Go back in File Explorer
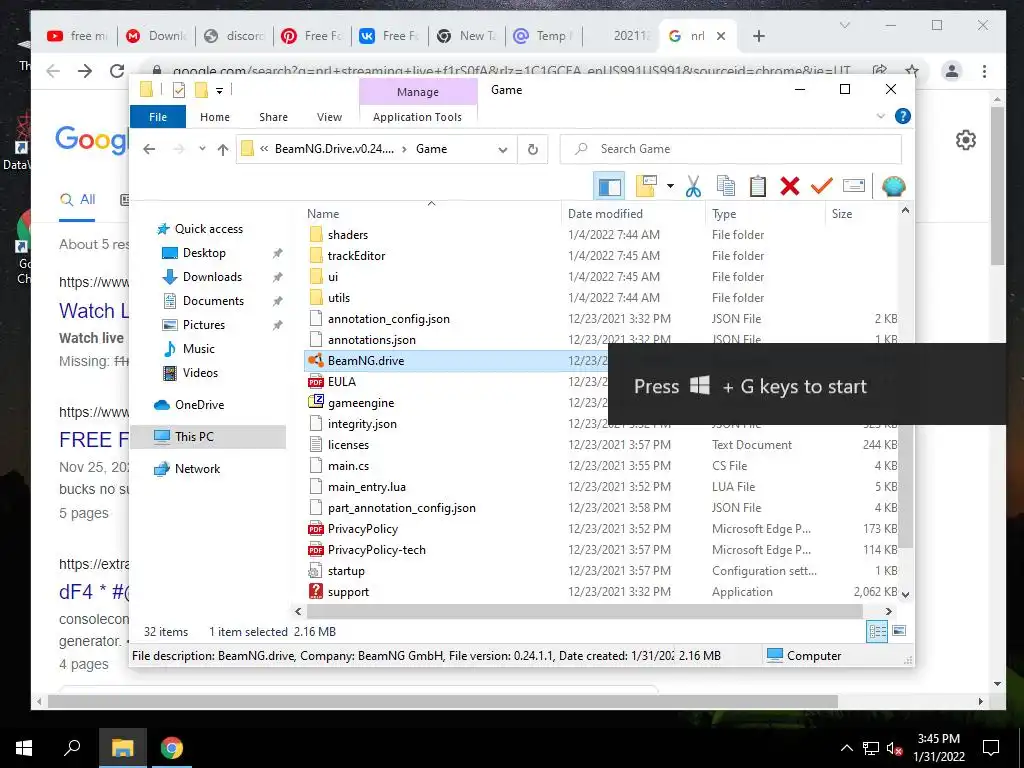1024x768 pixels. pyautogui.click(x=149, y=150)
